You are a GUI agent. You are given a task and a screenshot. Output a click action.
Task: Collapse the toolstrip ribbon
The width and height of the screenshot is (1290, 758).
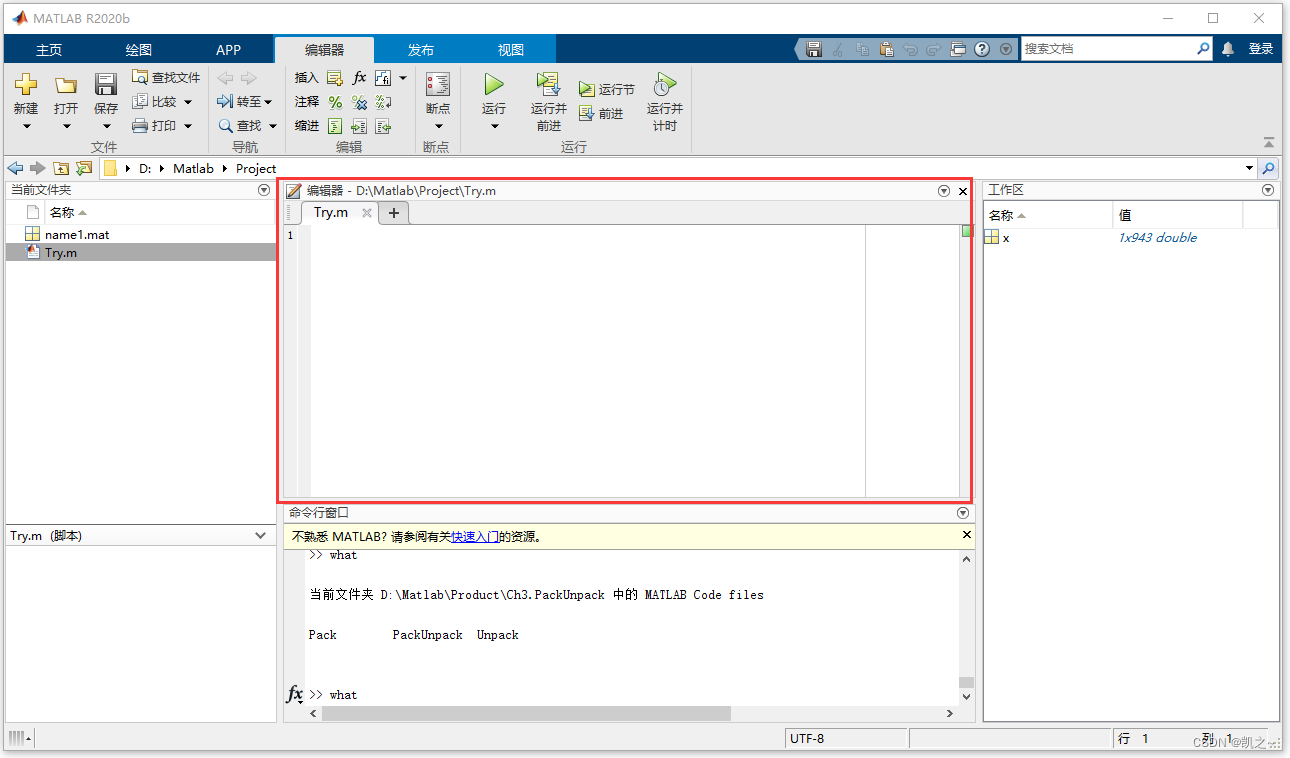coord(1269,142)
